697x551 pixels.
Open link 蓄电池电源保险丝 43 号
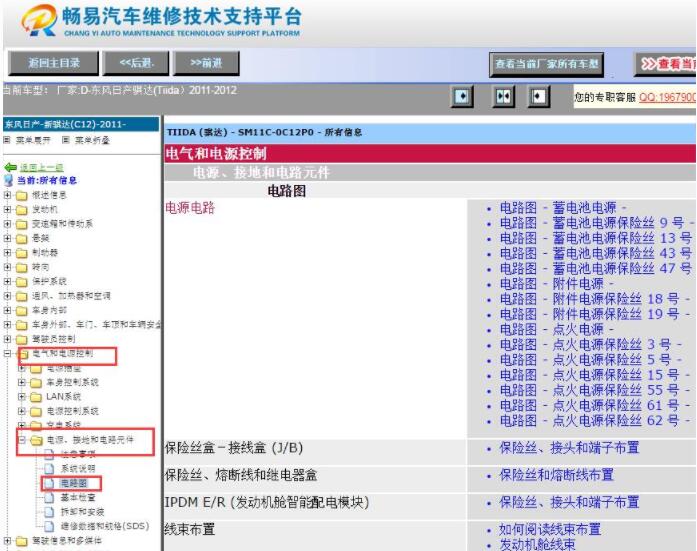(596, 253)
